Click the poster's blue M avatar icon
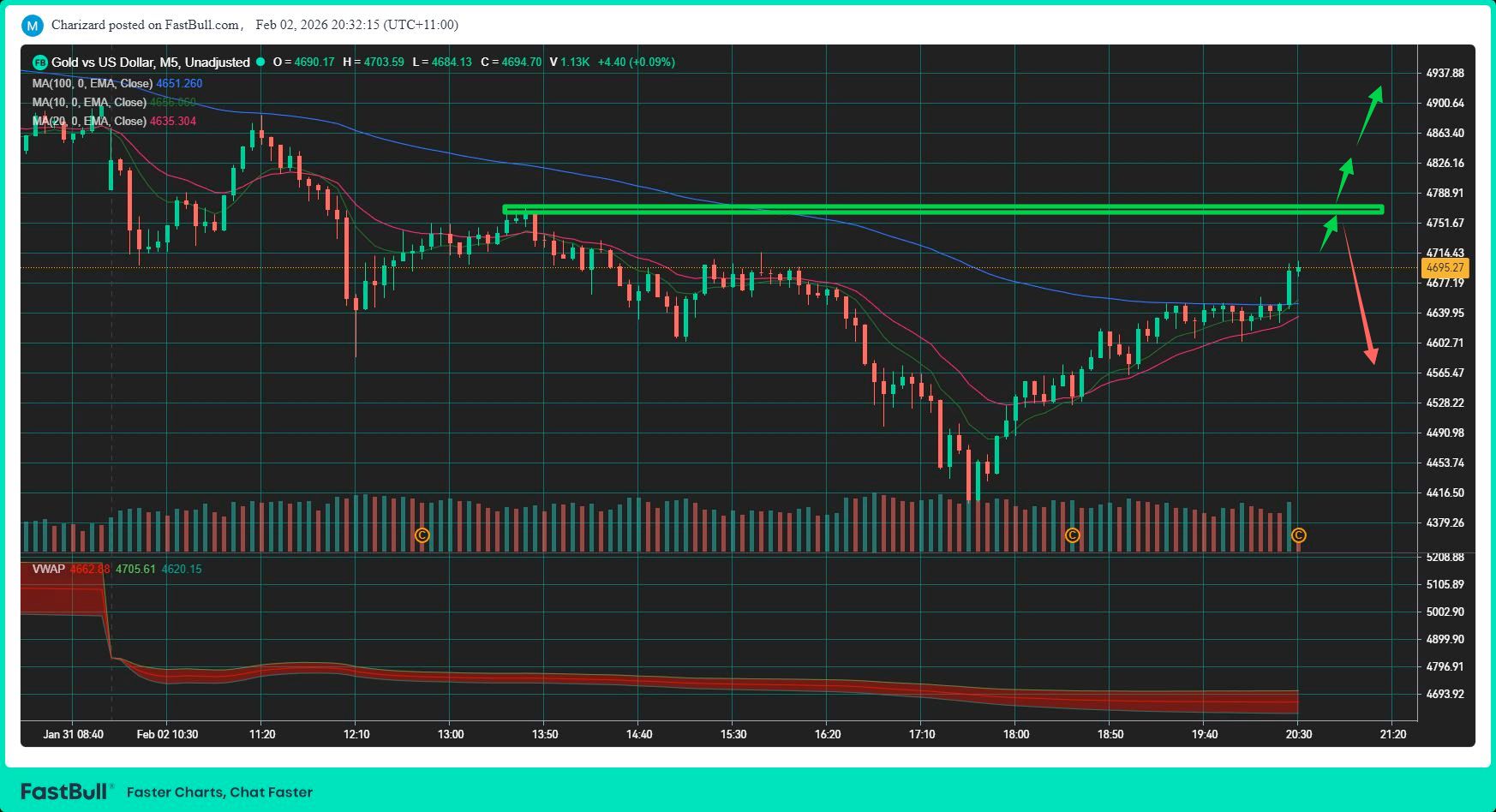The image size is (1496, 812). pyautogui.click(x=32, y=26)
